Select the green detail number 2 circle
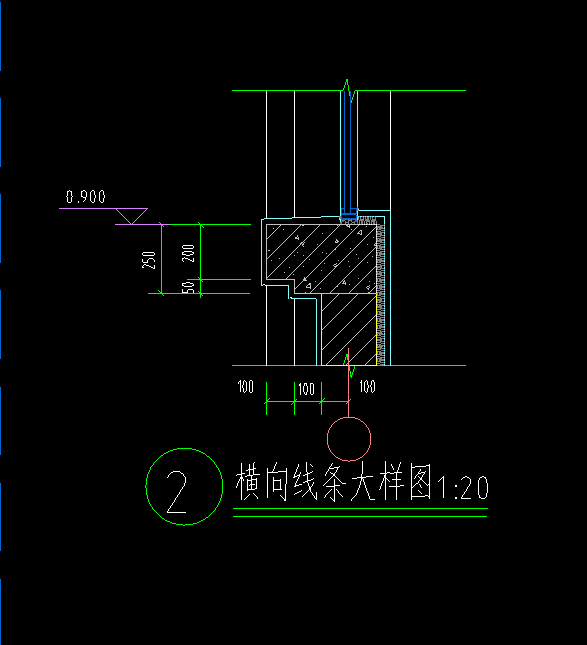The height and width of the screenshot is (645, 587). pyautogui.click(x=184, y=487)
